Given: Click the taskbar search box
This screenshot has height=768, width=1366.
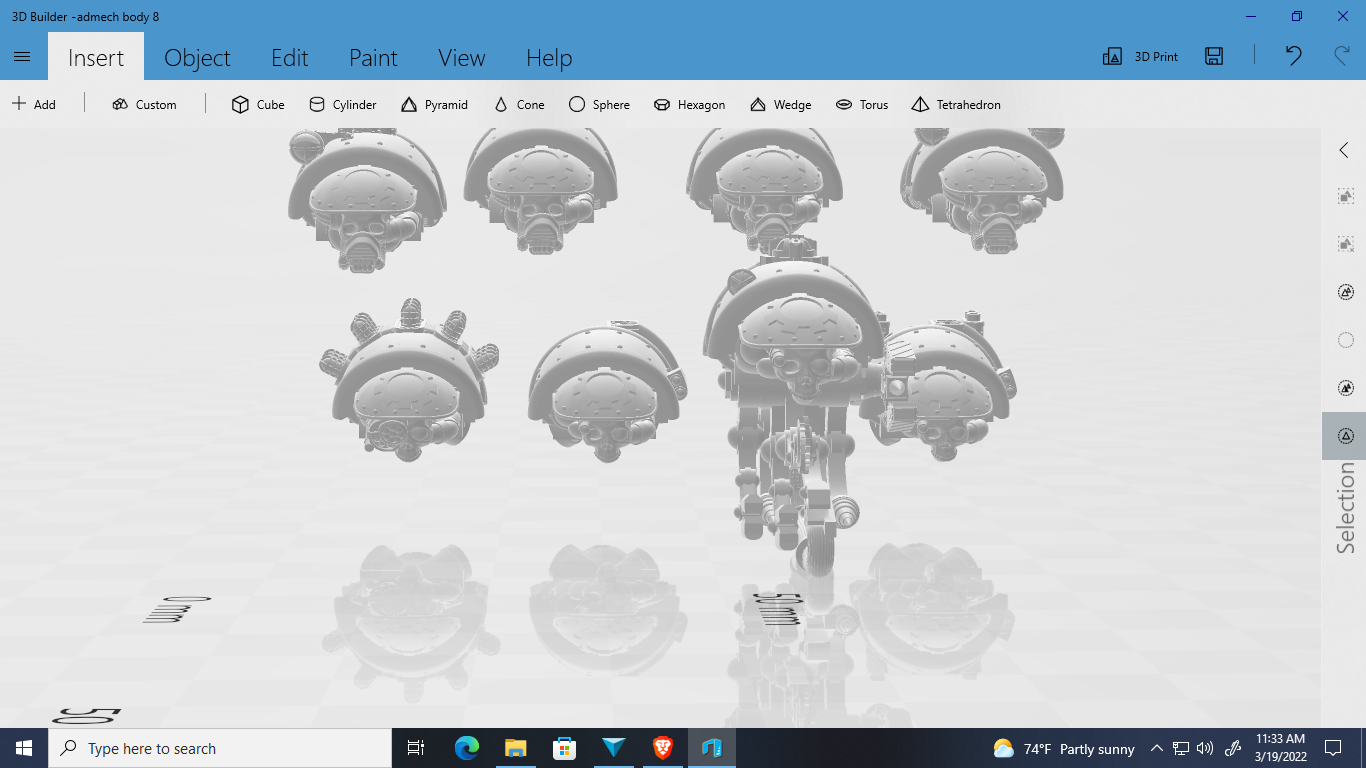Looking at the screenshot, I should (x=220, y=748).
